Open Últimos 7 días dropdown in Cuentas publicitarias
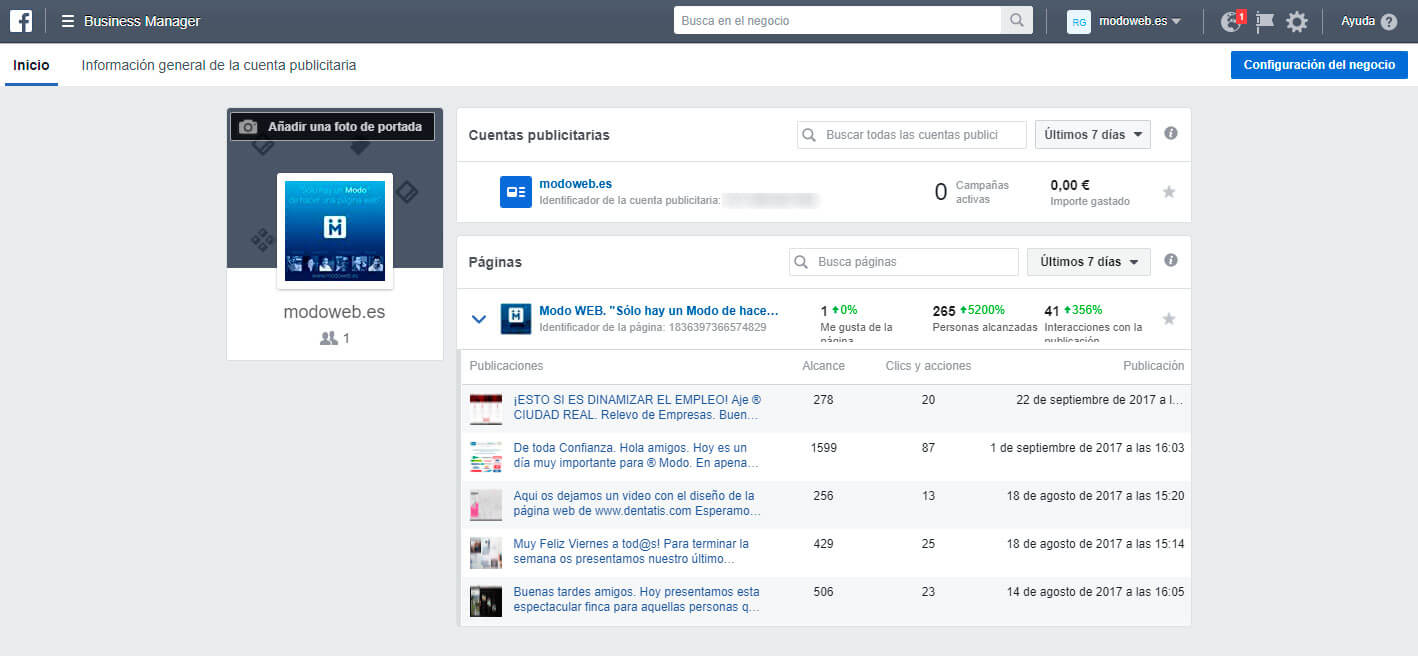 [x=1092, y=135]
